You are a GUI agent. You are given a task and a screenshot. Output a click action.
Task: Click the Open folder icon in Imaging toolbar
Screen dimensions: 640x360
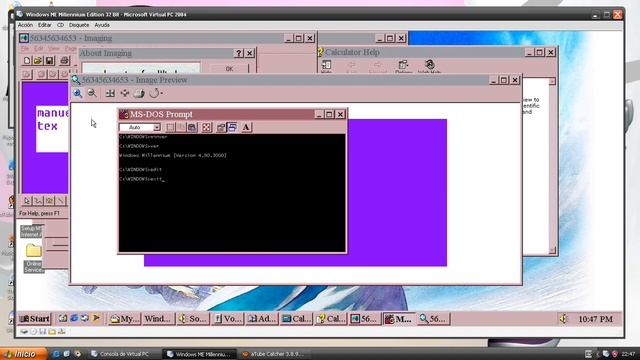click(x=38, y=61)
